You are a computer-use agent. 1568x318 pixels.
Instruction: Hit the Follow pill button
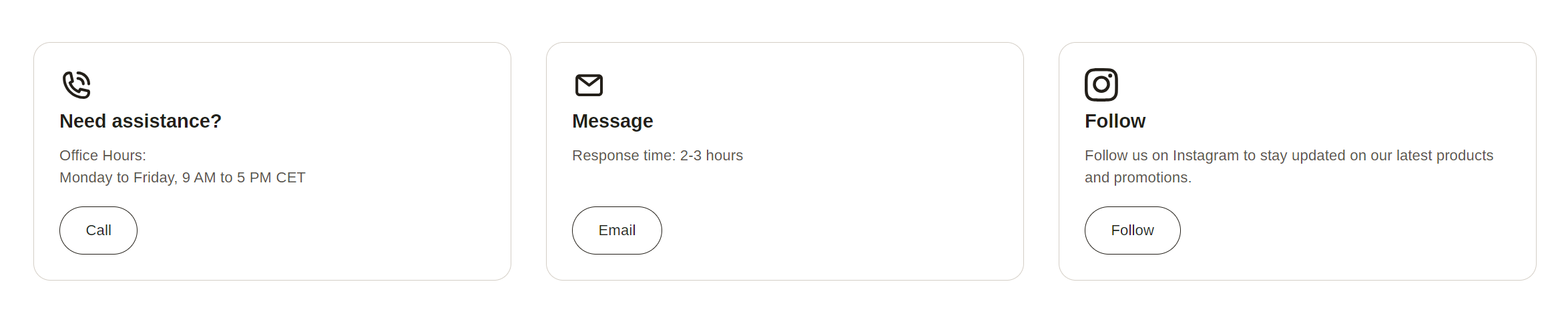click(1132, 230)
